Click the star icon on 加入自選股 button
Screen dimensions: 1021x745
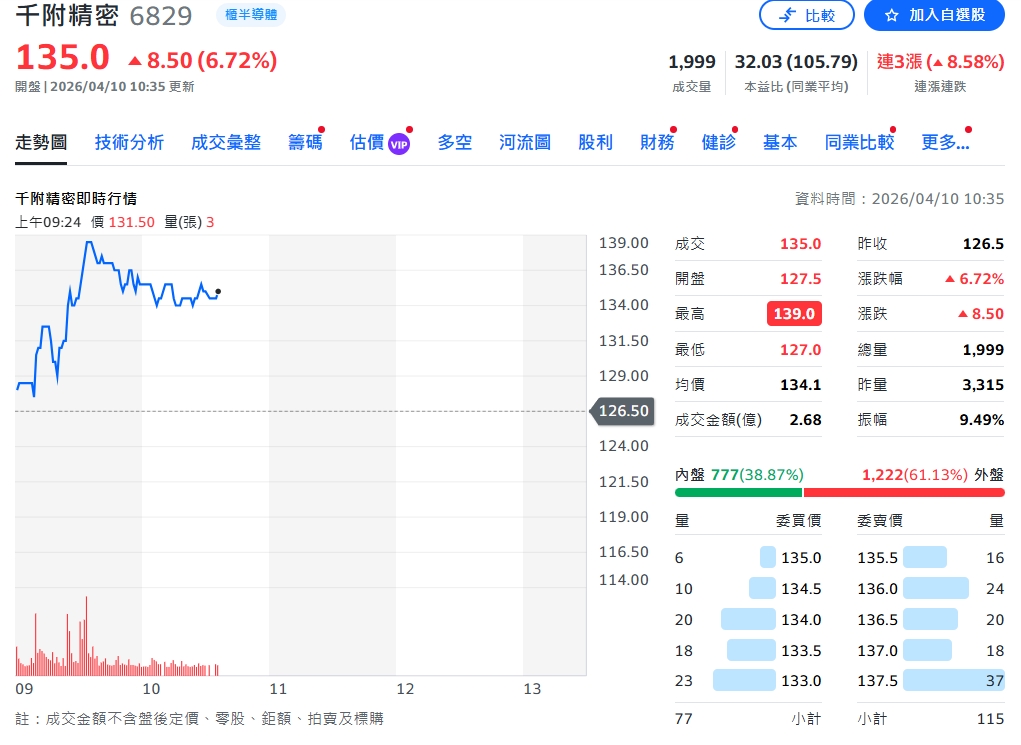click(x=892, y=15)
